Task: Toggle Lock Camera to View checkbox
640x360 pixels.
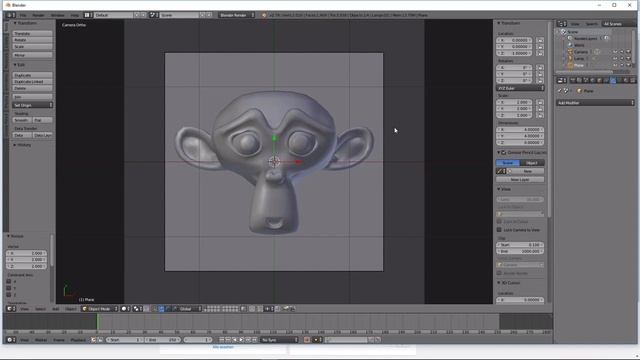Action: click(x=499, y=230)
